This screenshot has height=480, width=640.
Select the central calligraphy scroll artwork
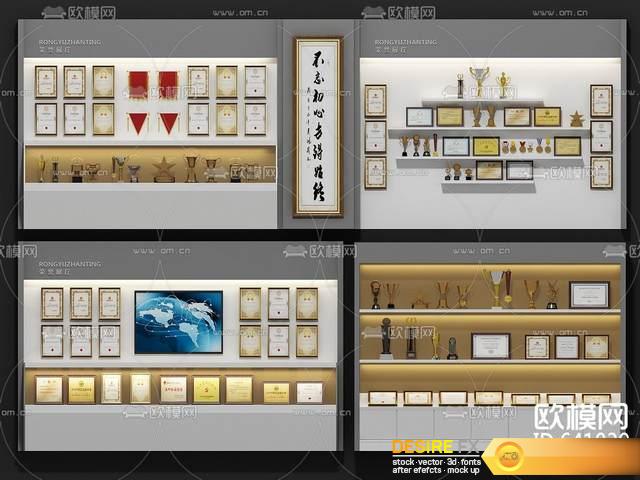pos(318,126)
